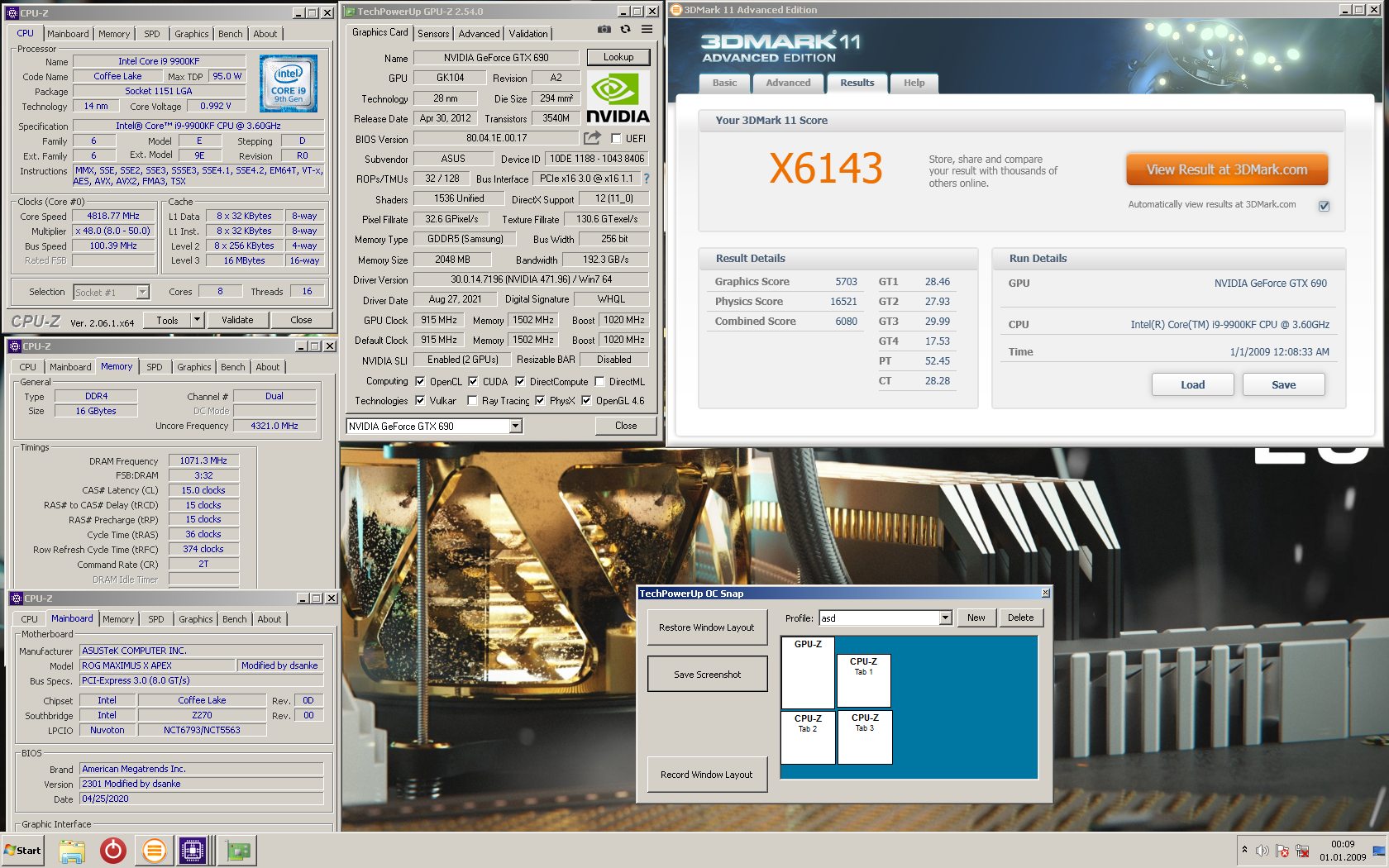Click View Result at 3DMark.com button
1389x868 pixels.
click(1227, 169)
